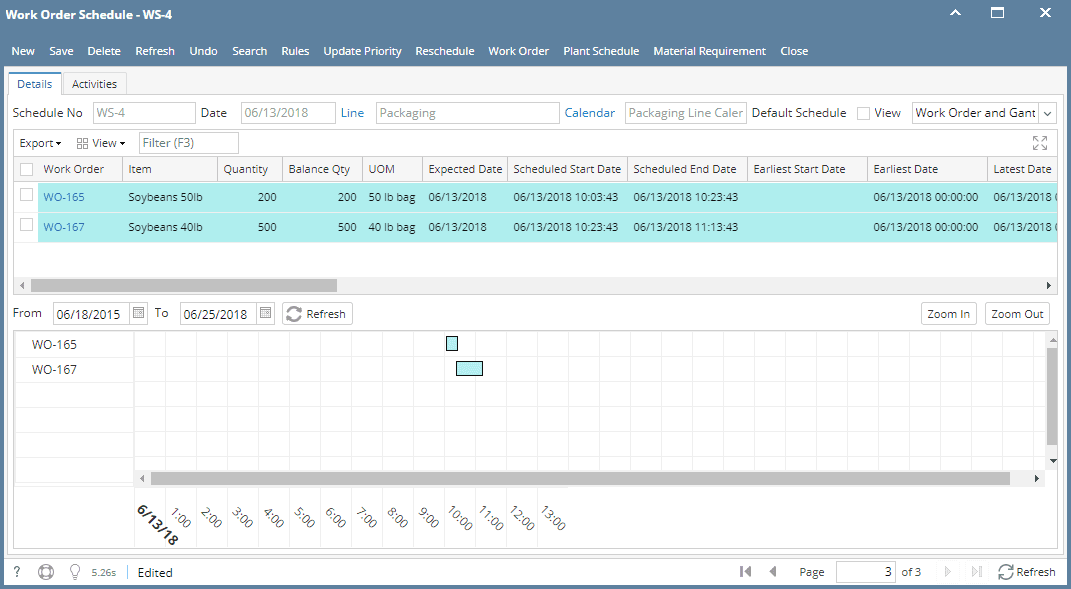
Task: Click the grid maximize icon
Action: pyautogui.click(x=1040, y=143)
